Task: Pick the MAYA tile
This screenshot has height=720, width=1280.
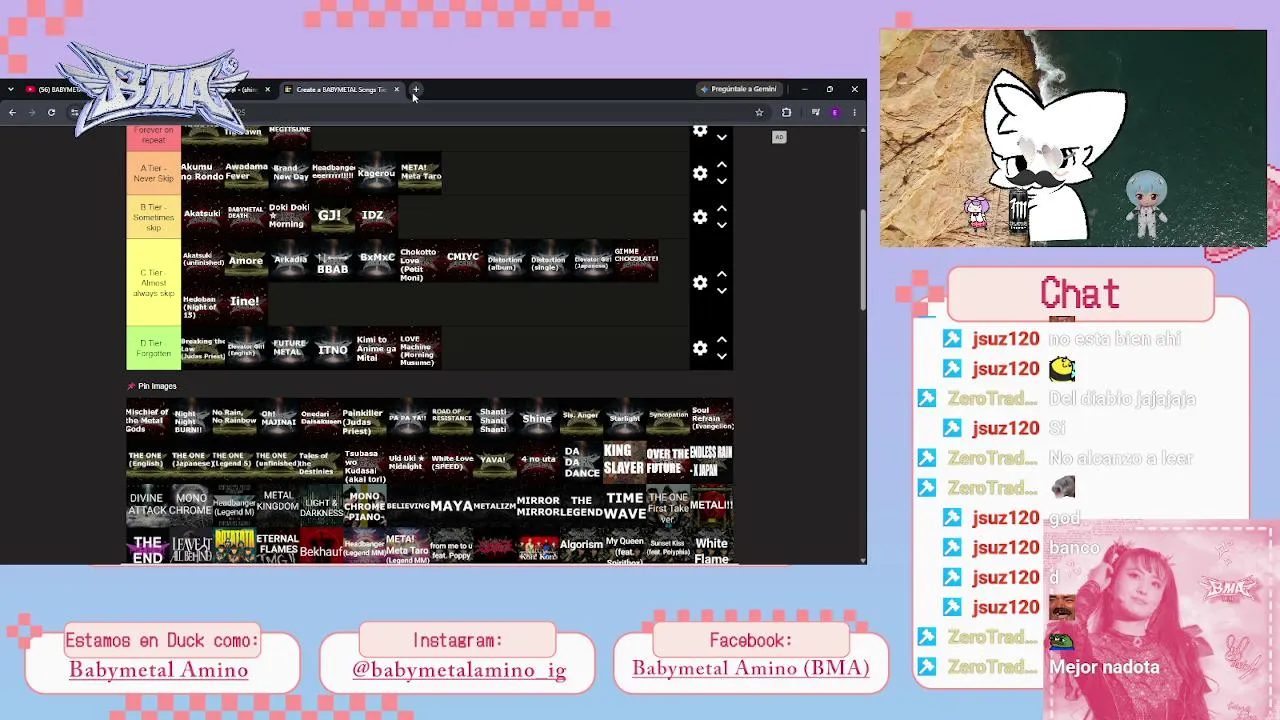Action: [x=451, y=506]
